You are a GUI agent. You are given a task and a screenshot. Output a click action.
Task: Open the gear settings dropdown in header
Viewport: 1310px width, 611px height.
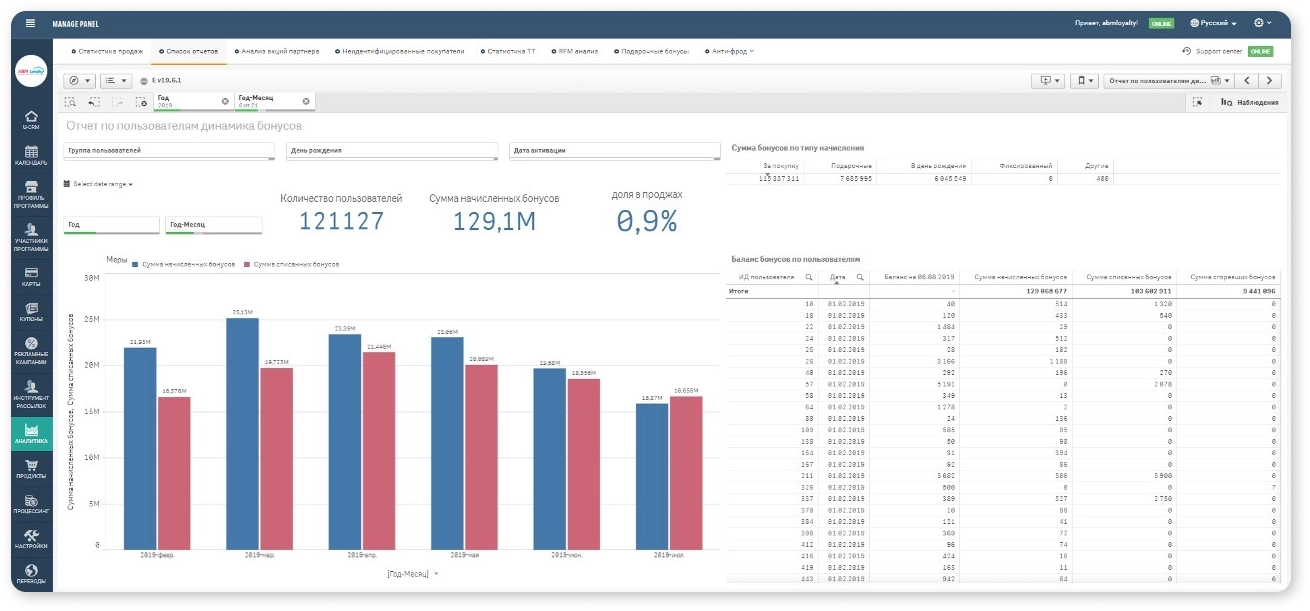[1263, 22]
